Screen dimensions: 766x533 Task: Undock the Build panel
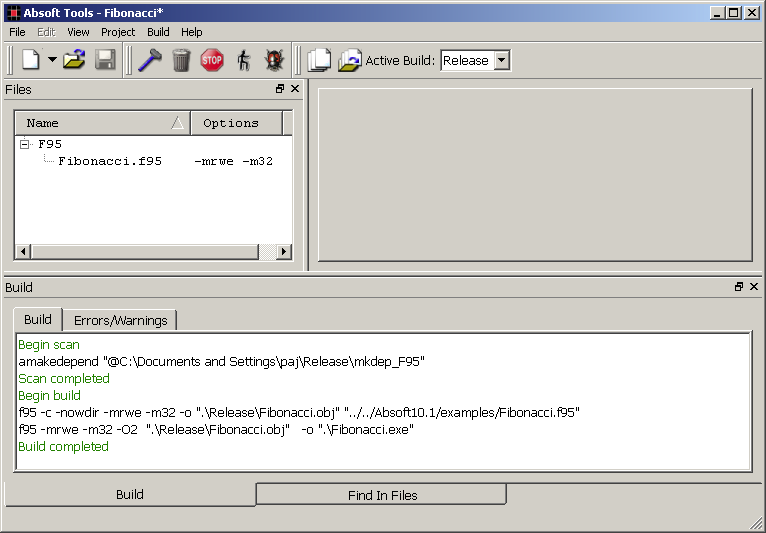tap(739, 287)
